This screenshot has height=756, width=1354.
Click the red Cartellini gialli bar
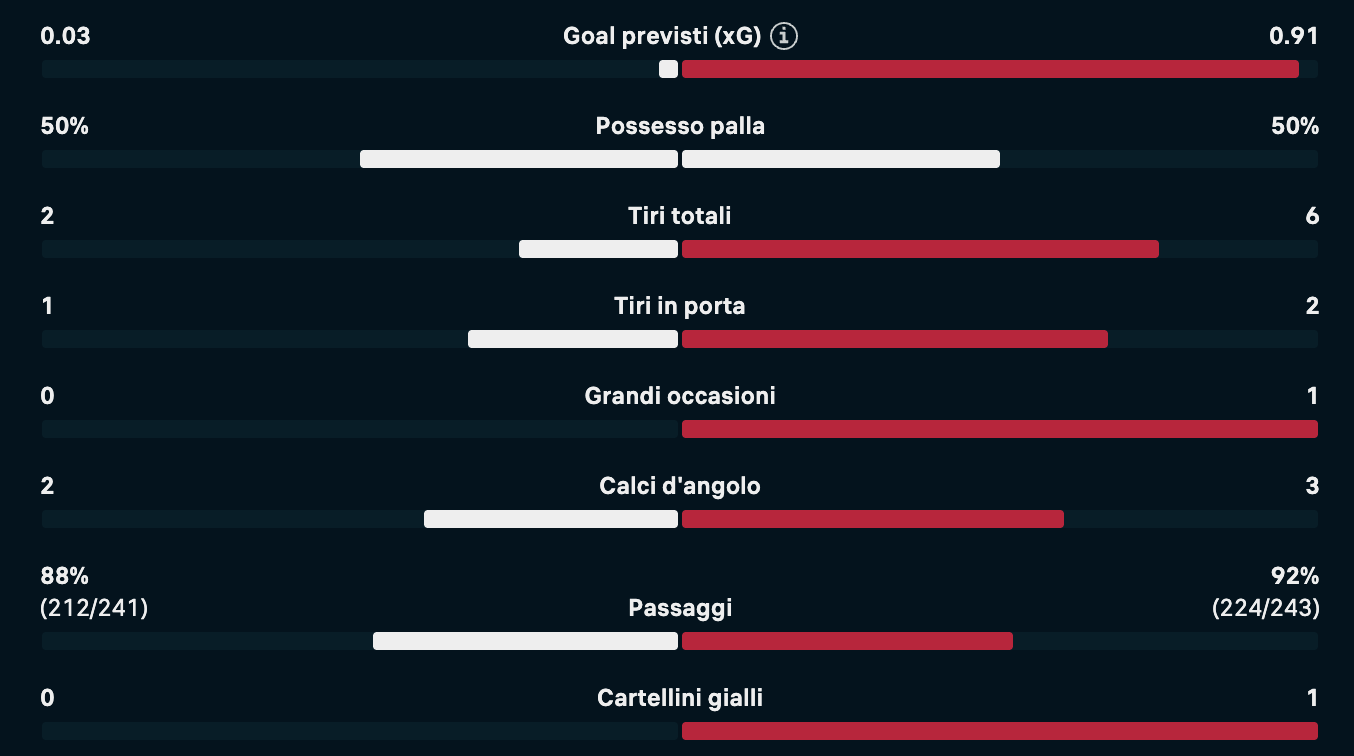coord(1000,731)
